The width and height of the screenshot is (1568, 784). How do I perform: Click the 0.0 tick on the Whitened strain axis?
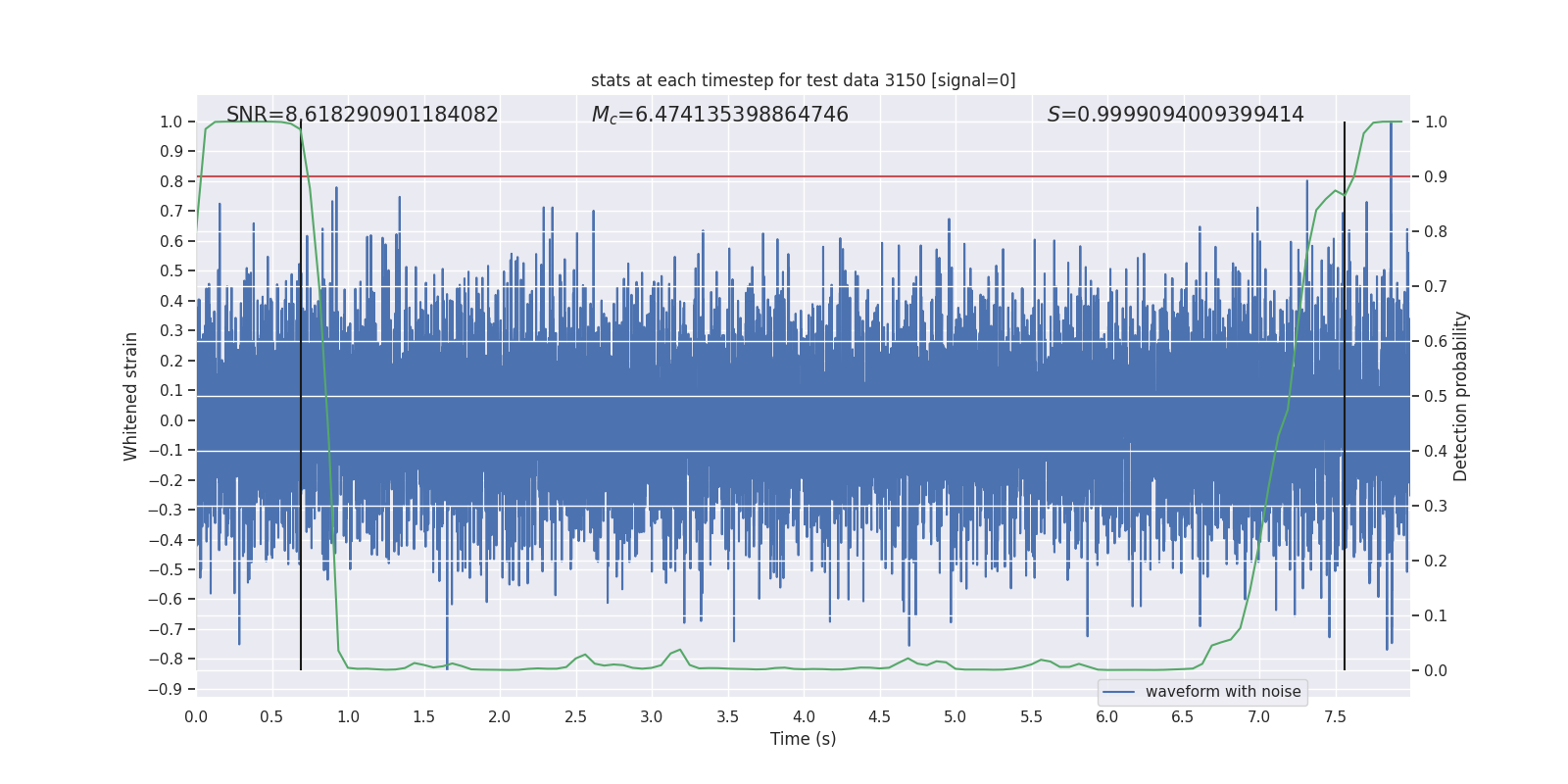click(x=171, y=420)
